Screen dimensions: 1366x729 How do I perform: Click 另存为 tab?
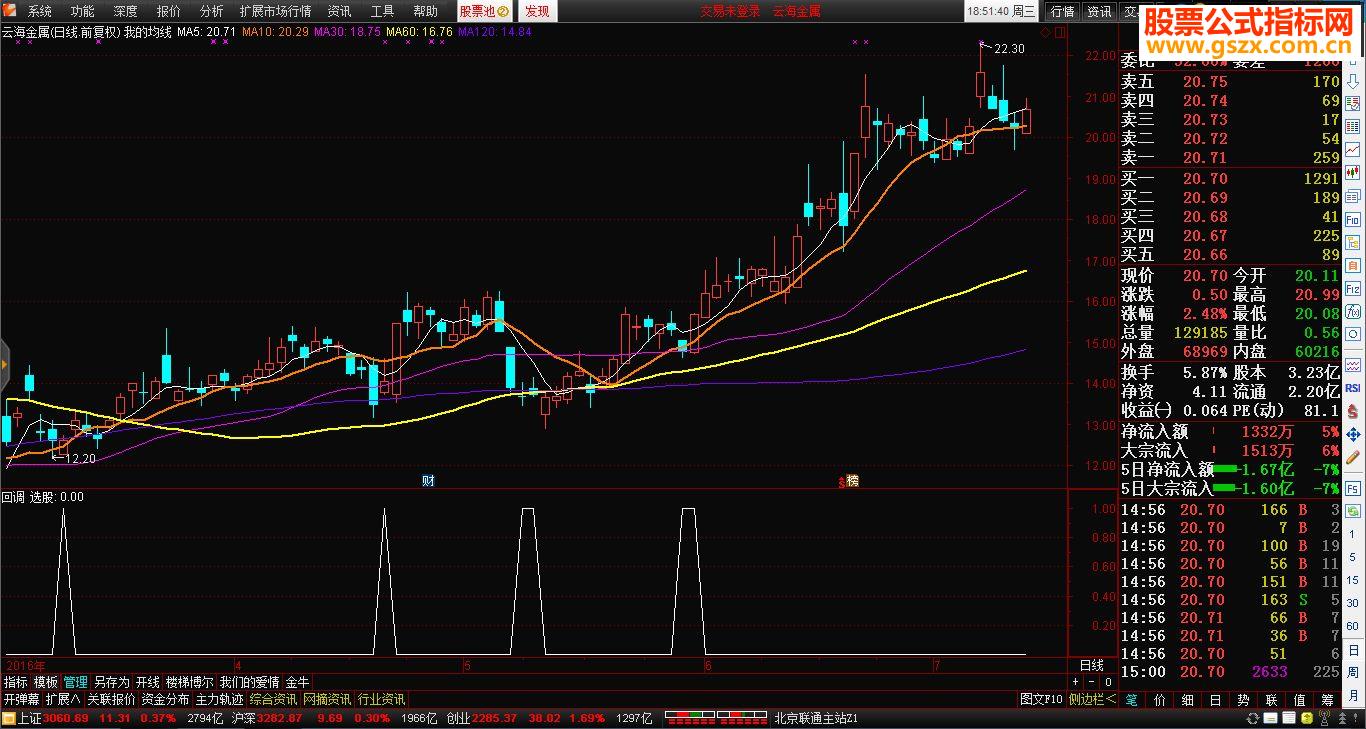[111, 682]
